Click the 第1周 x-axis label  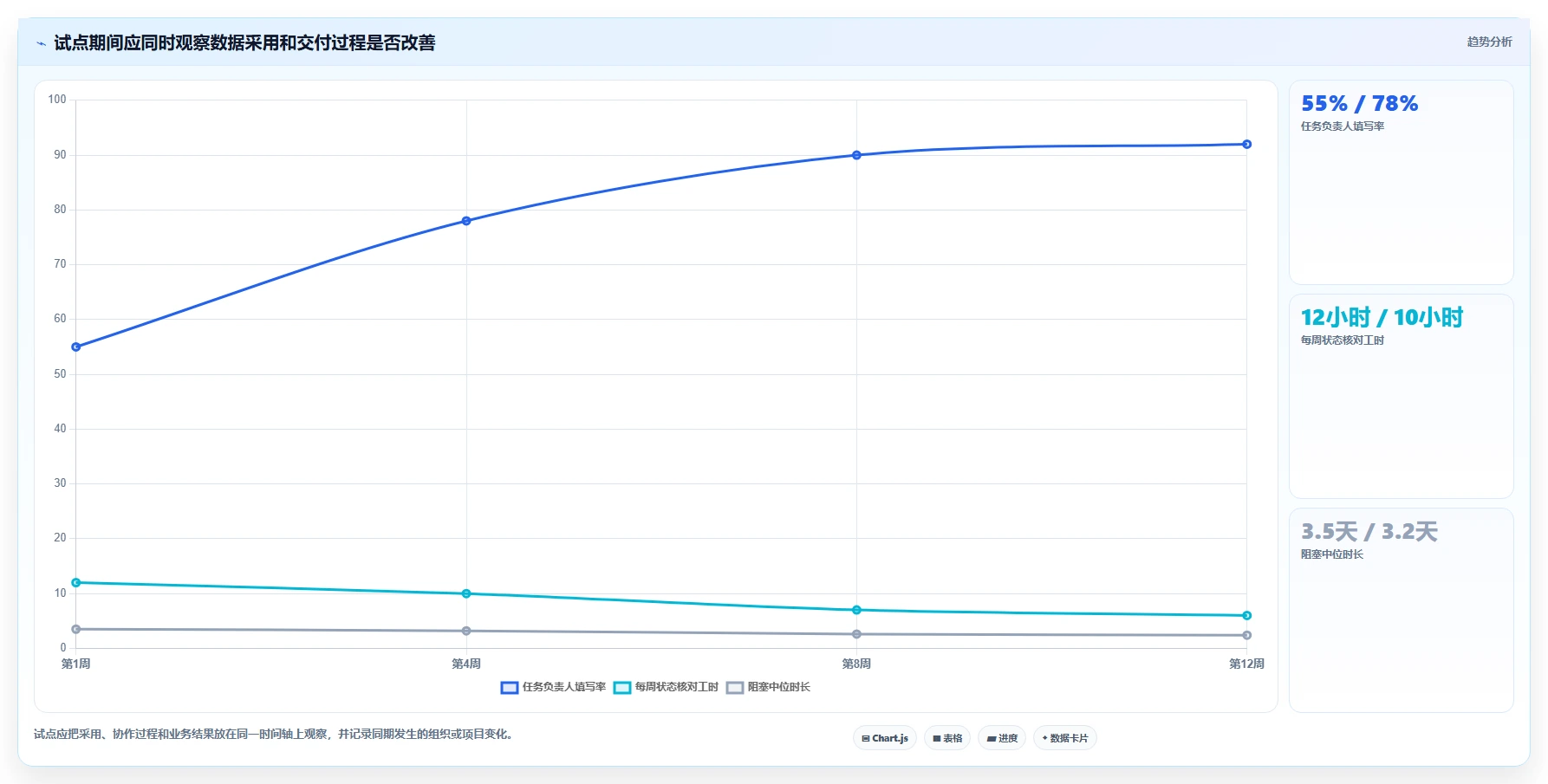[76, 664]
